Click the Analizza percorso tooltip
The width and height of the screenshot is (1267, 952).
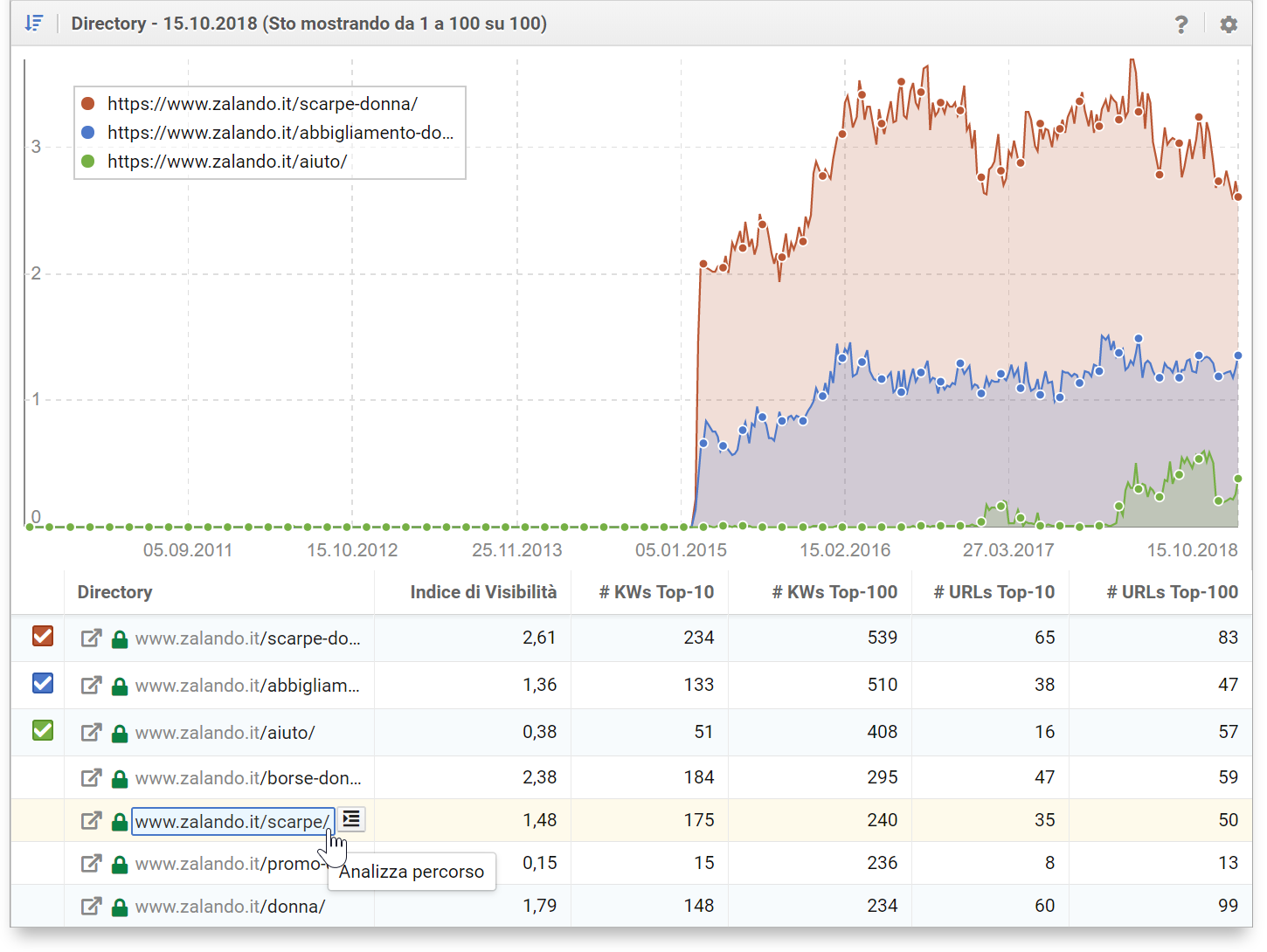412,872
